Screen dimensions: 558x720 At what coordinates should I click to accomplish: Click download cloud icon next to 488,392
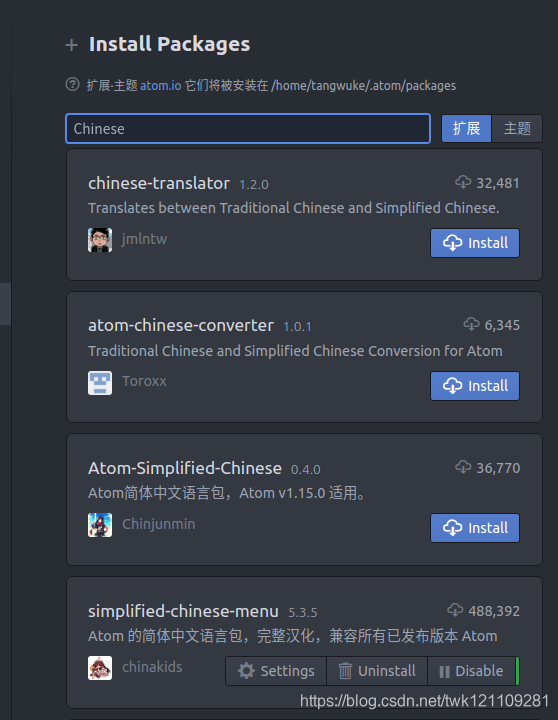tap(455, 610)
